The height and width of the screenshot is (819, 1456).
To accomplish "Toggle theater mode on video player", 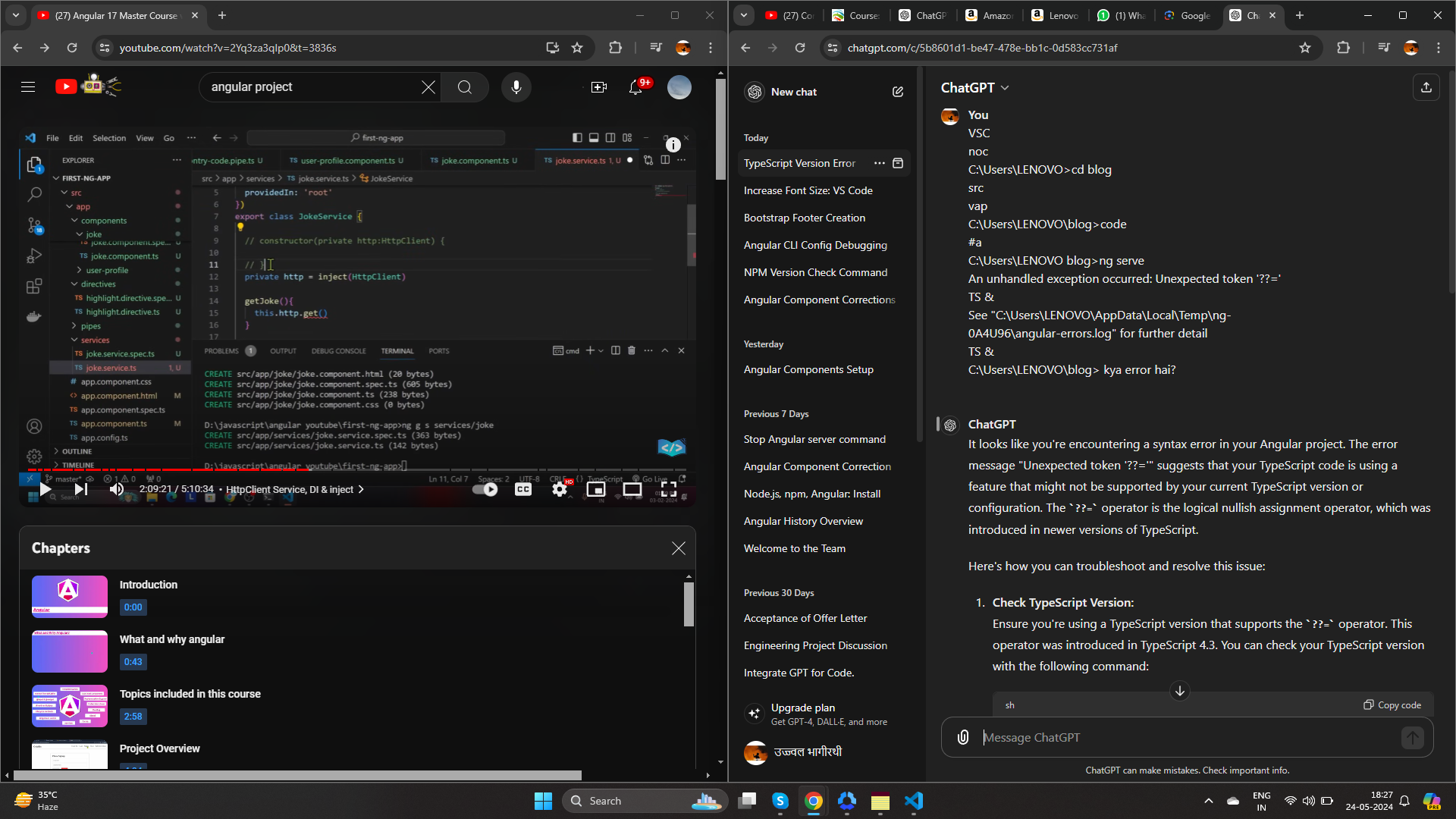I will pyautogui.click(x=632, y=489).
